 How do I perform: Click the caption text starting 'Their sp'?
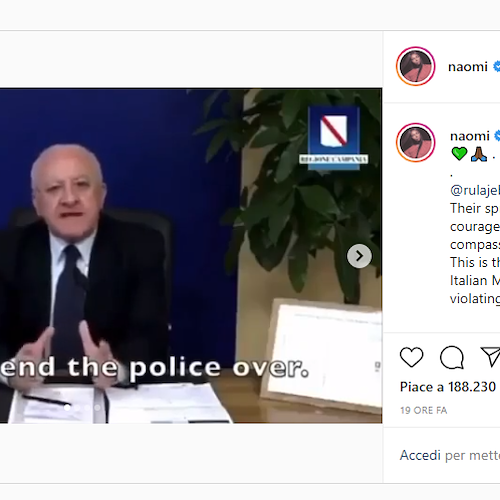475,208
